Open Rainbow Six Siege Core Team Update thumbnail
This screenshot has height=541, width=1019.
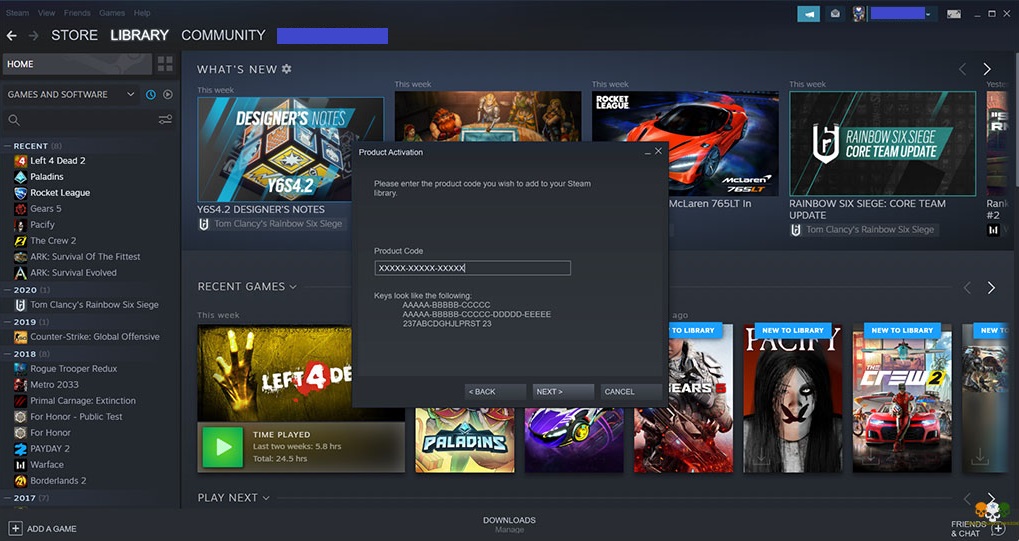(x=882, y=144)
